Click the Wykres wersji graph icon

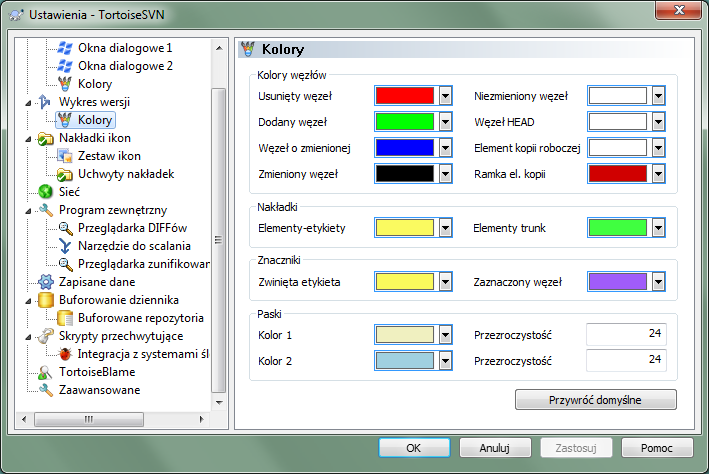point(45,102)
